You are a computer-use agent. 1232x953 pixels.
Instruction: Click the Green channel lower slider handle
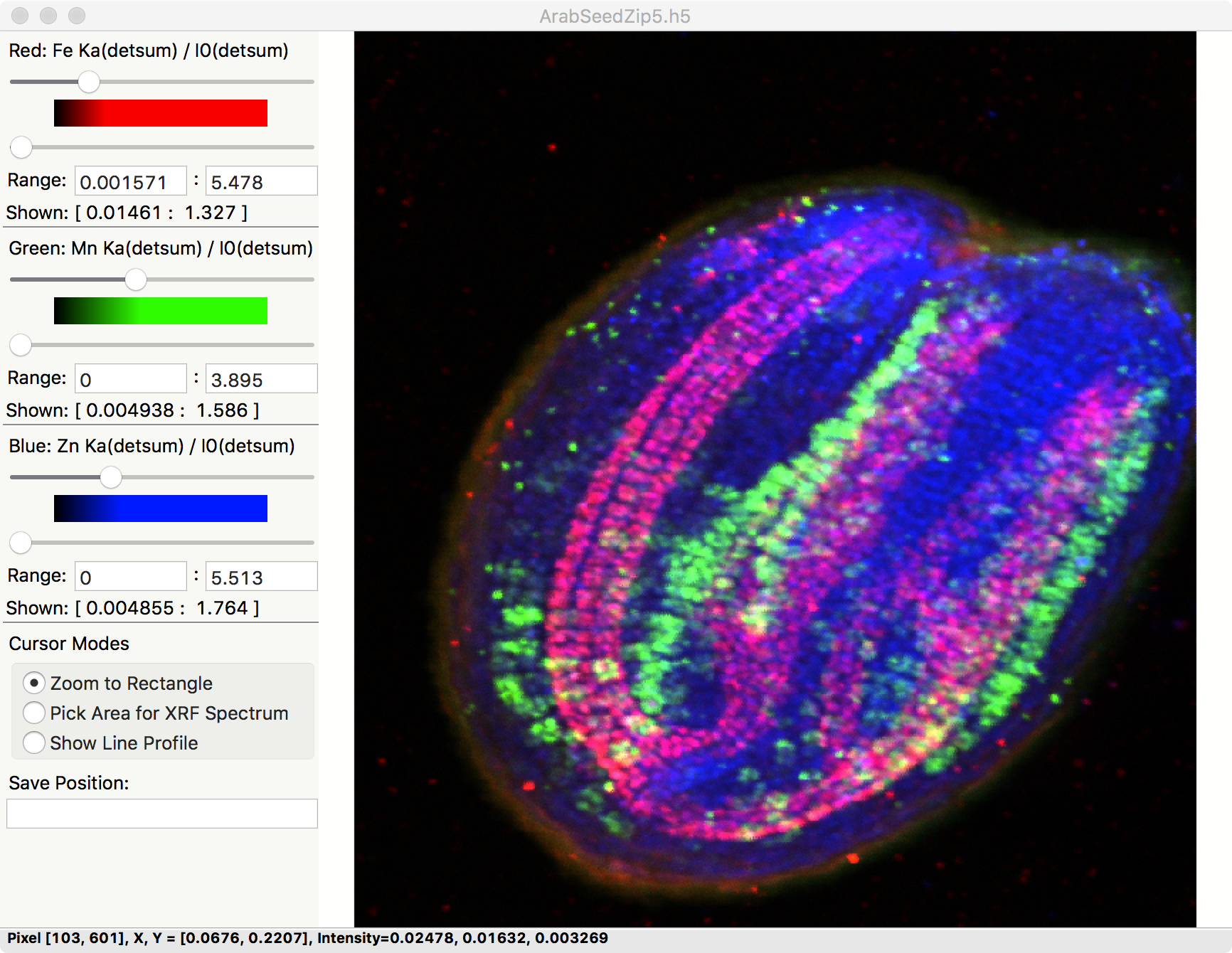(21, 345)
